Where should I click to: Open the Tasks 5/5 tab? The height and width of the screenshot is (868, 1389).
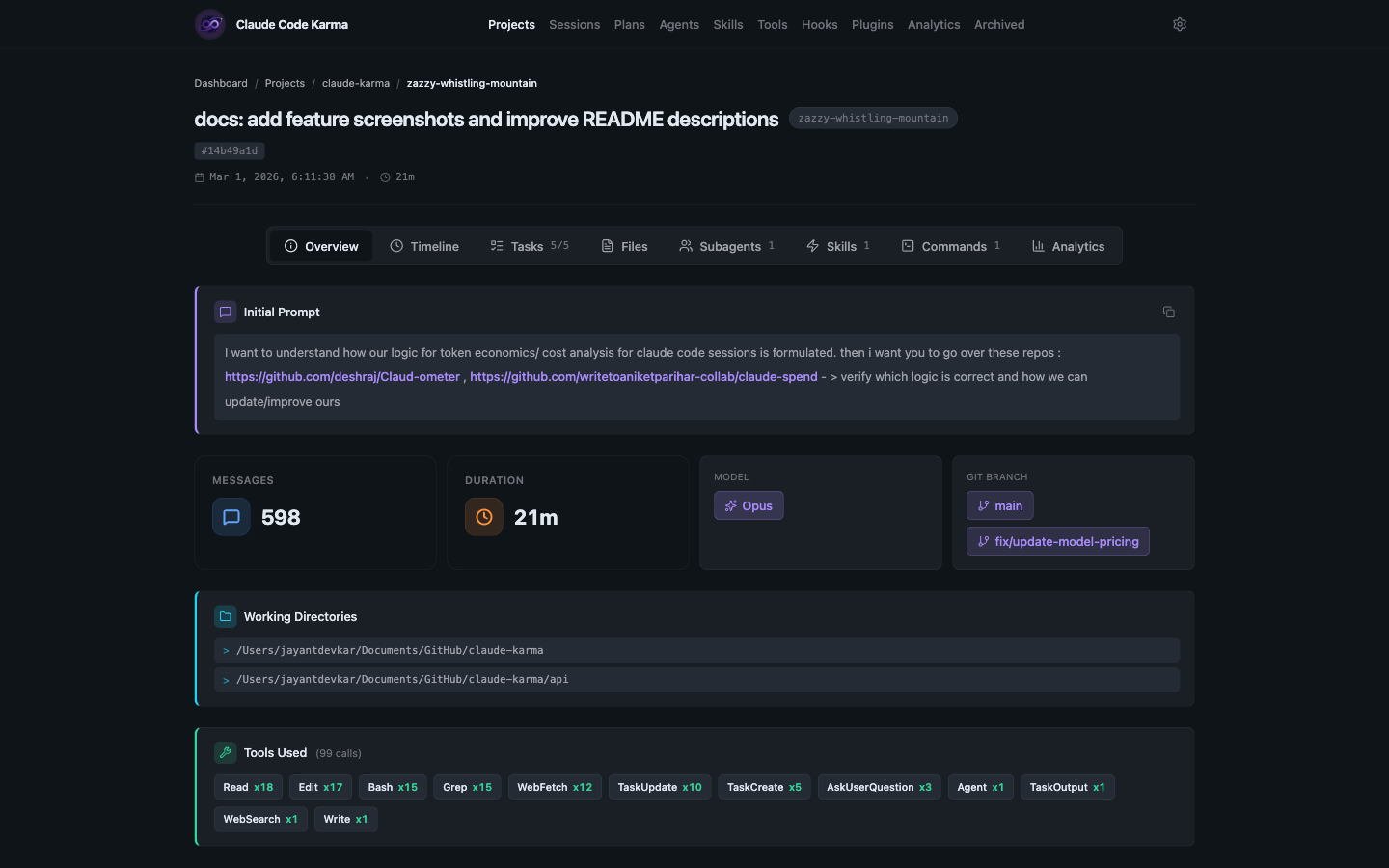(530, 246)
